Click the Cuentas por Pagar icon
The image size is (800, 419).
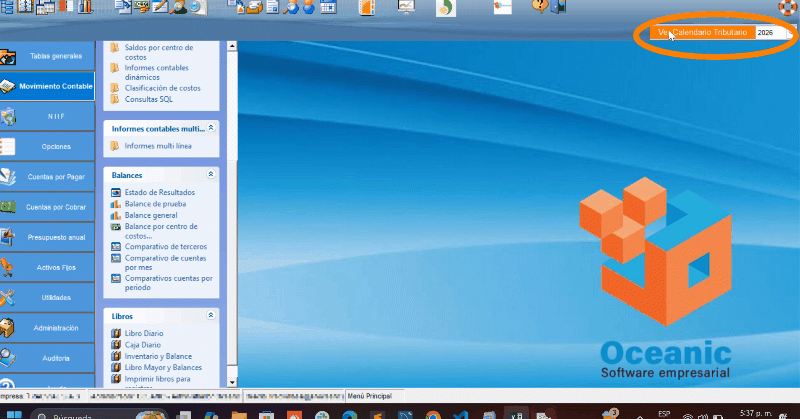tap(8, 177)
